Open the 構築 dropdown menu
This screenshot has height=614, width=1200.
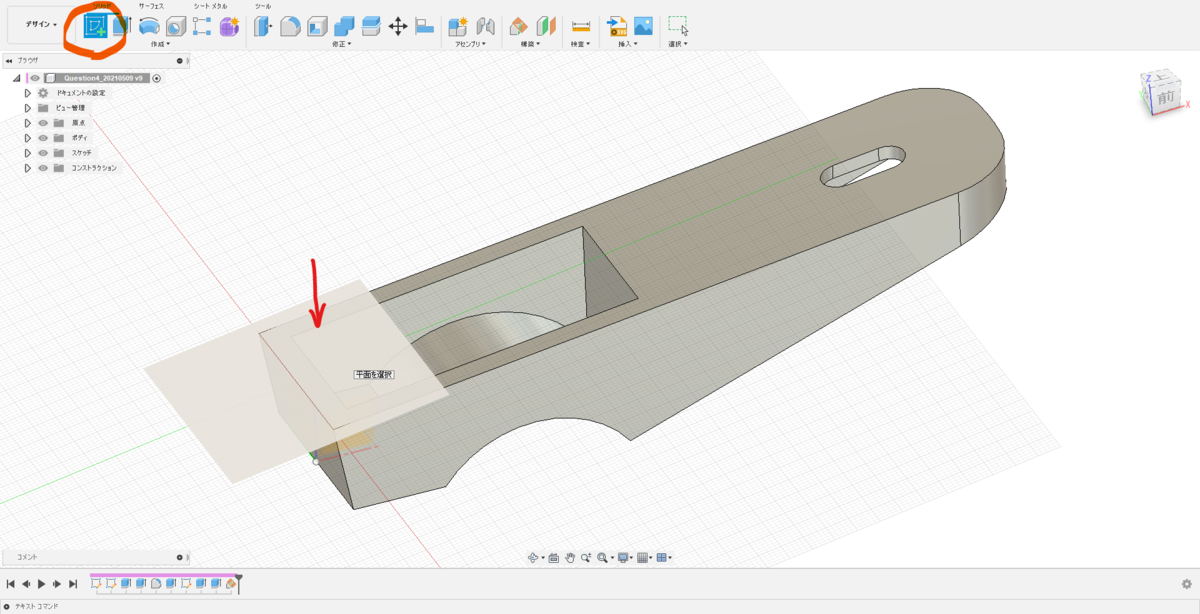532,44
